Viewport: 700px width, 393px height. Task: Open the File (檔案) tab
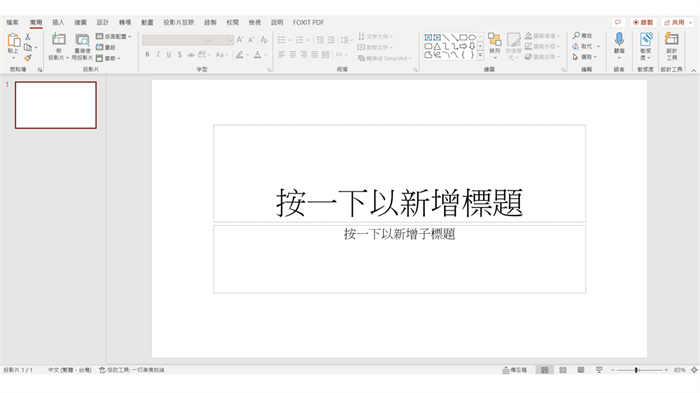12,22
